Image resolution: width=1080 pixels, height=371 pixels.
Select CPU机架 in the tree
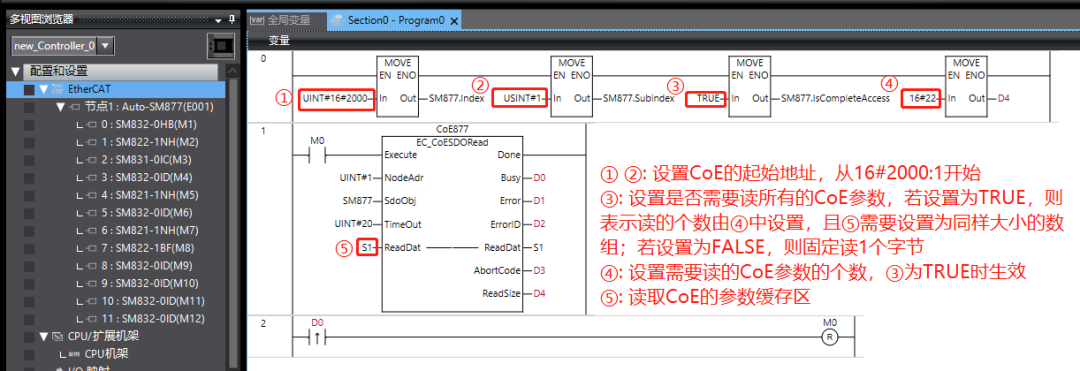107,354
